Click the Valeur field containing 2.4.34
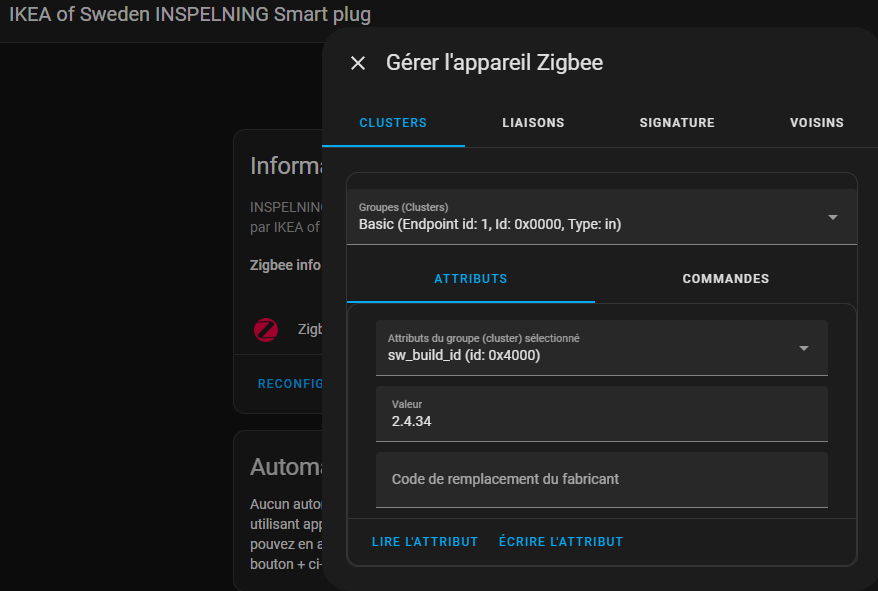This screenshot has width=878, height=591. [x=602, y=414]
